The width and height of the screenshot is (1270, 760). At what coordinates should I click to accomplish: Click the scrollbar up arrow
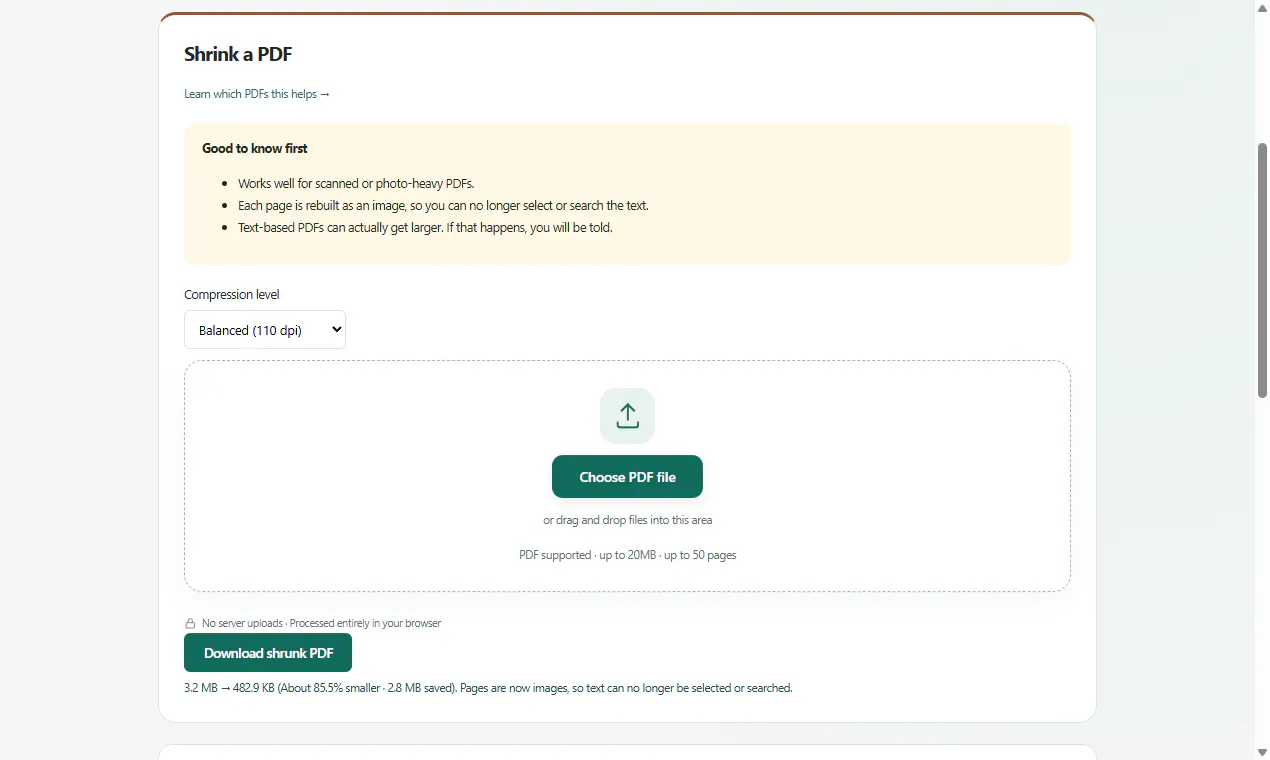point(1262,7)
